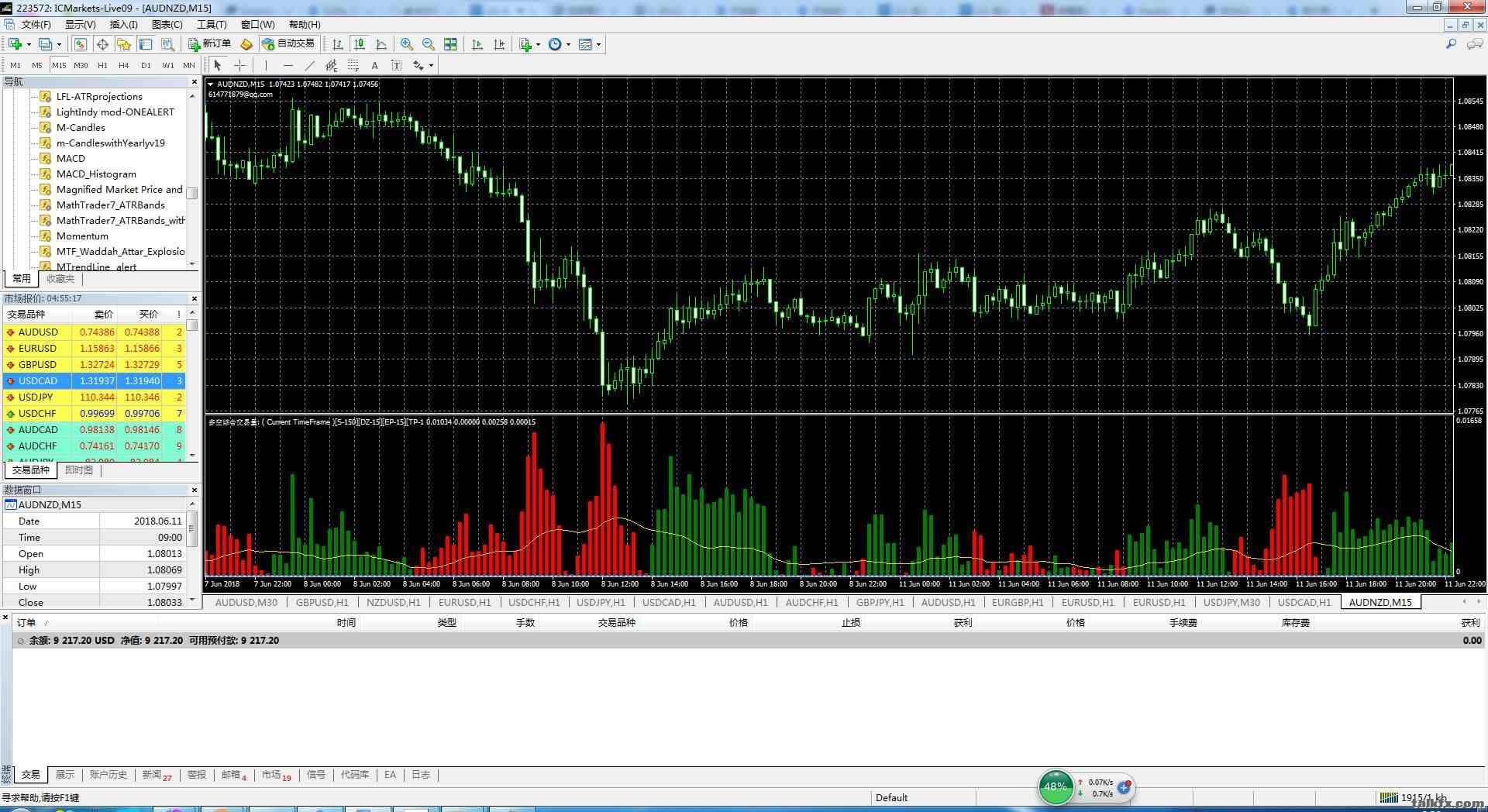The height and width of the screenshot is (812, 1488).
Task: Toggle the M5 timeframe button
Action: (x=37, y=65)
